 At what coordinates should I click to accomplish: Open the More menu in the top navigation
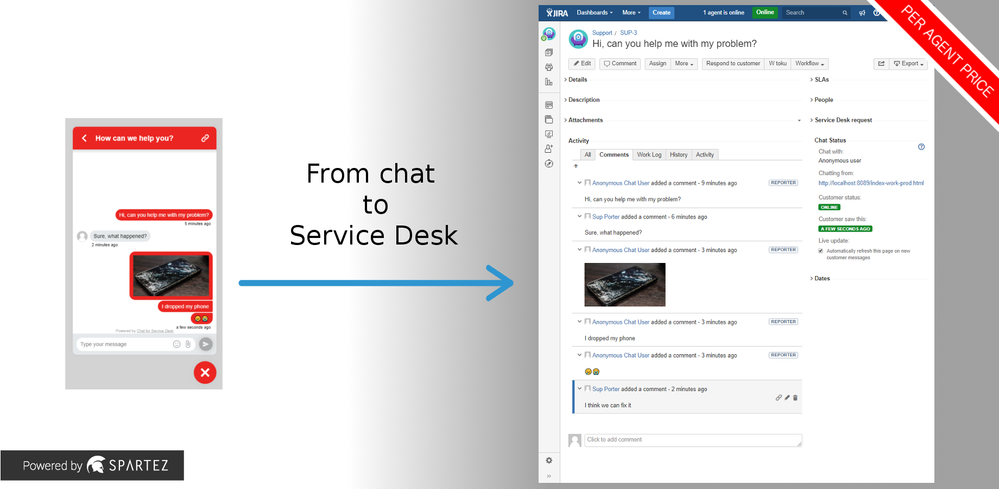click(631, 12)
